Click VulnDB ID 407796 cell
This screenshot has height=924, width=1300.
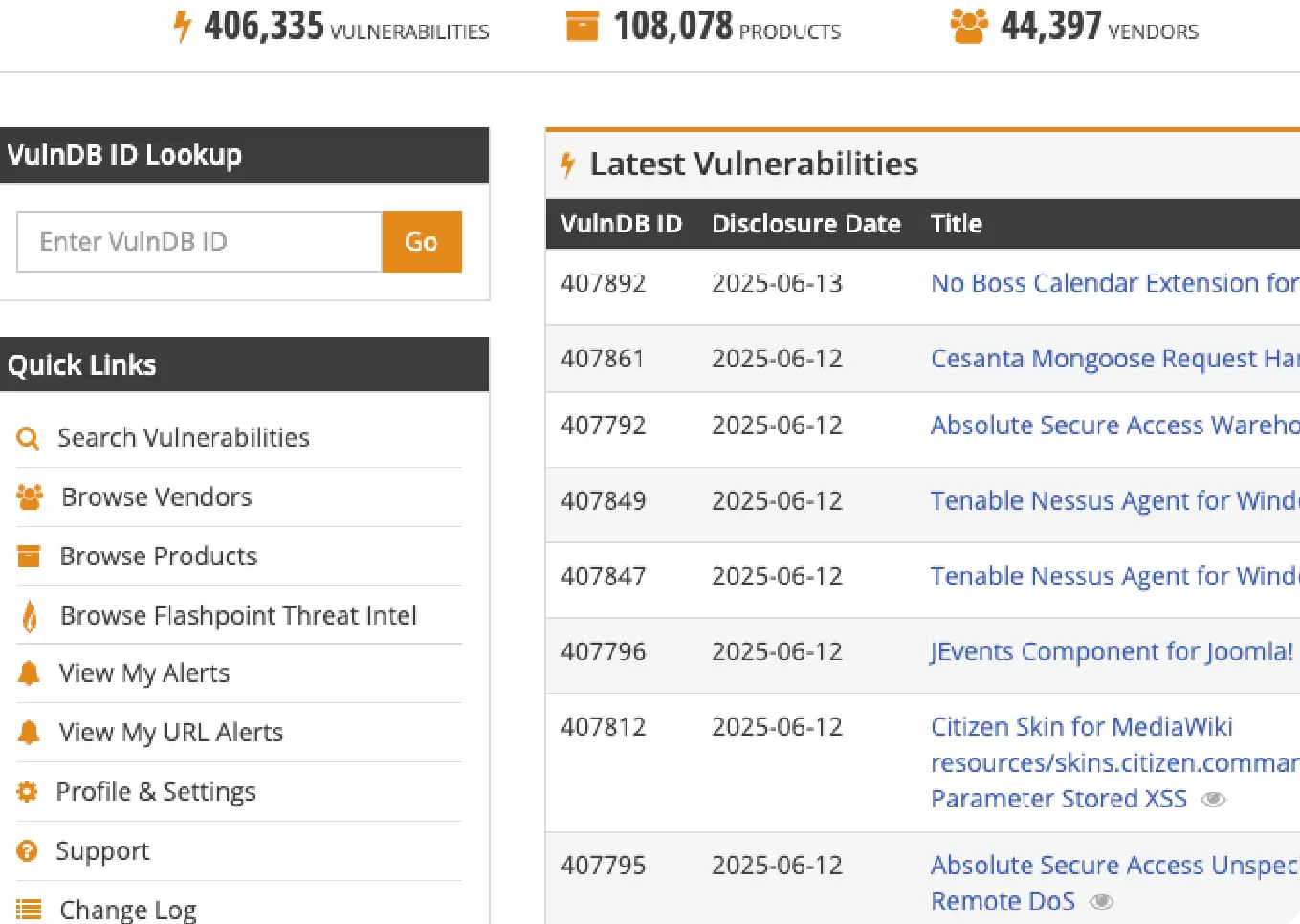(x=604, y=651)
